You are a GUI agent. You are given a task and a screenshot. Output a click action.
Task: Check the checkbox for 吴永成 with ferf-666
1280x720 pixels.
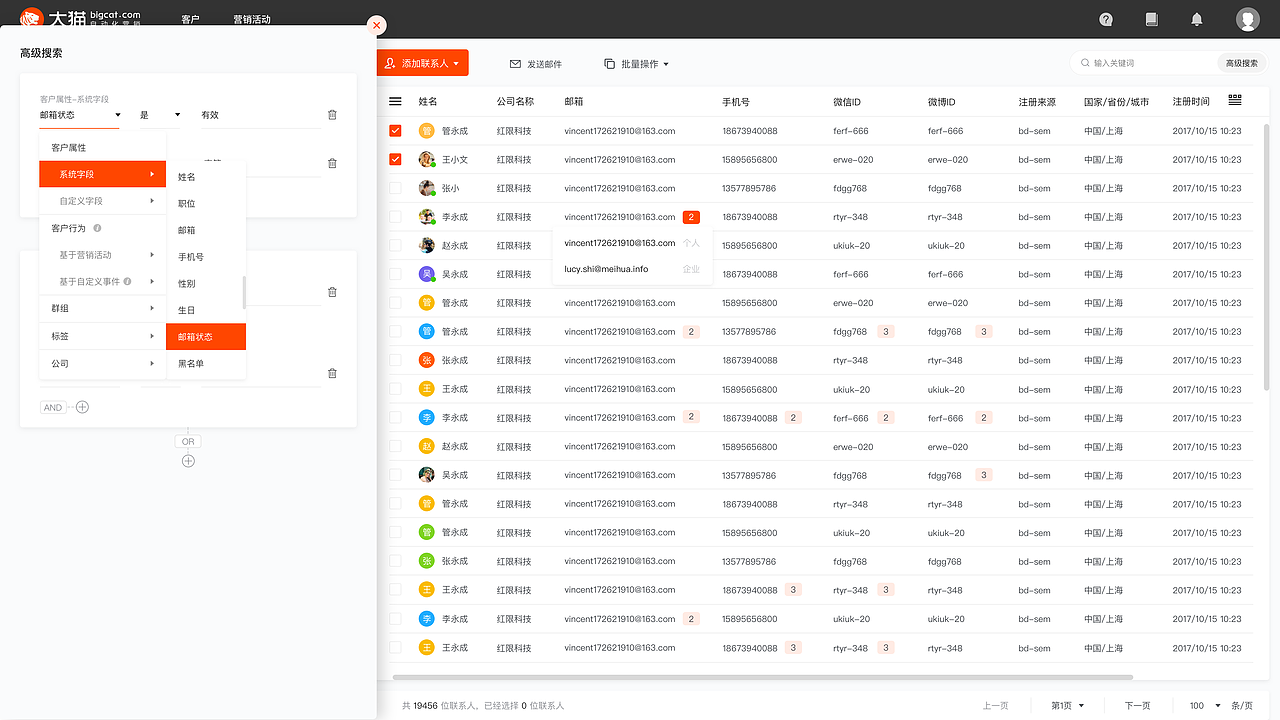(x=395, y=274)
